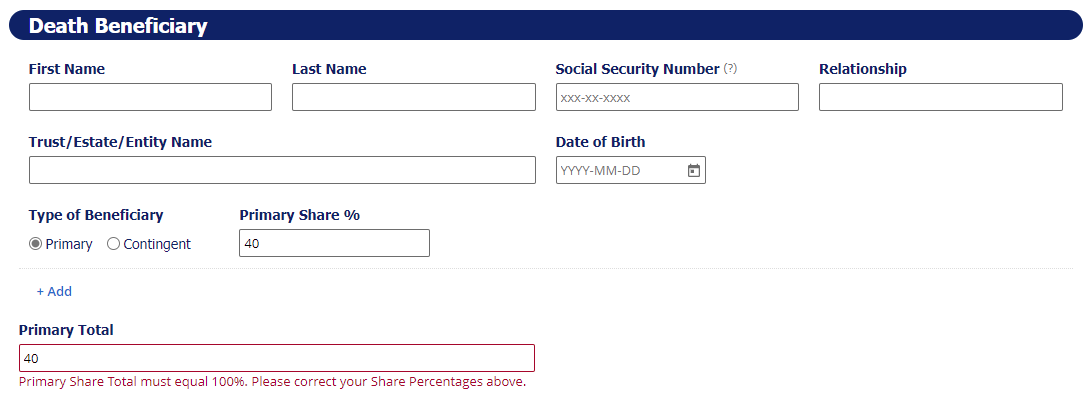Click into the Last Name input box
This screenshot has width=1088, height=402.
click(x=414, y=97)
